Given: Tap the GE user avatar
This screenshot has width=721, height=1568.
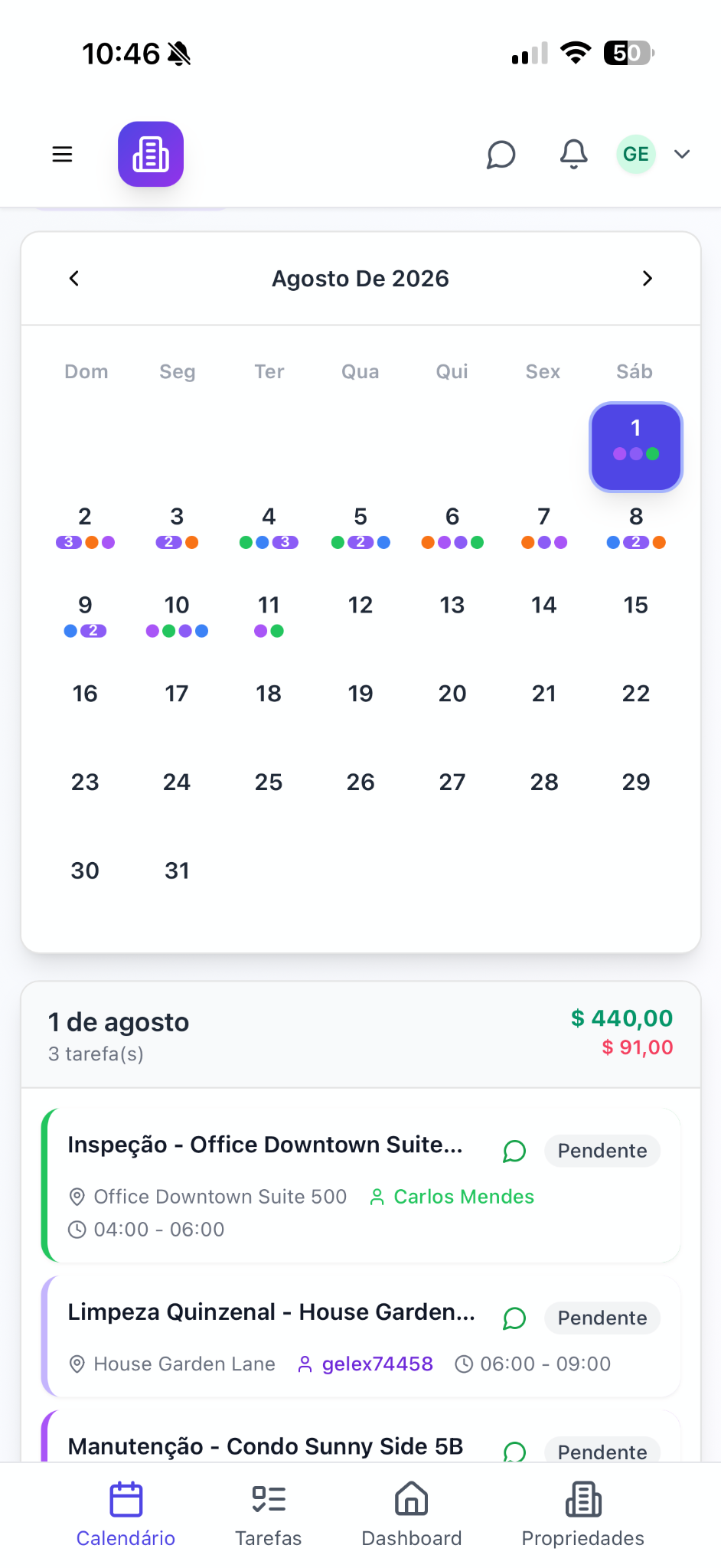Looking at the screenshot, I should tap(636, 154).
